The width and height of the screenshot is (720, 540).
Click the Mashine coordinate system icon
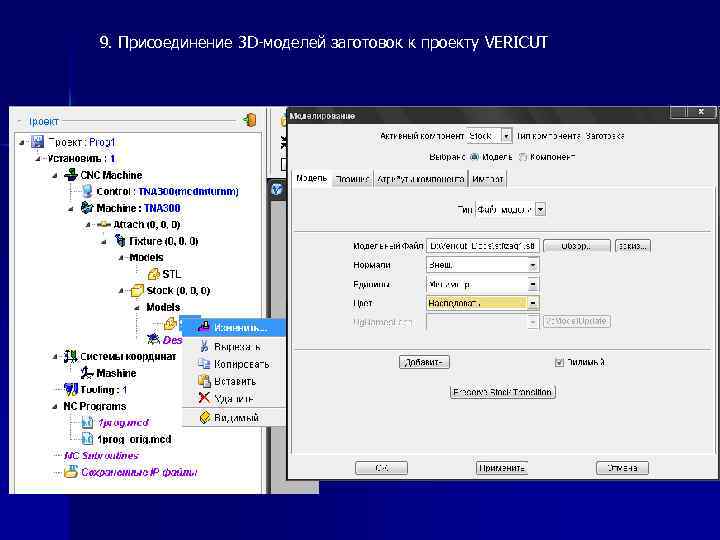[x=87, y=373]
